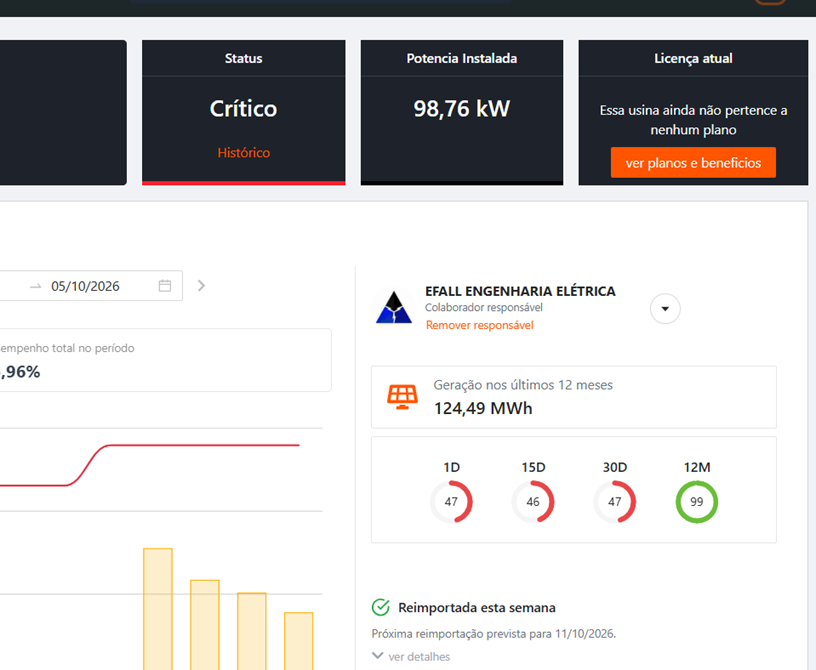This screenshot has width=816, height=670.
Task: Click the solar panel generation icon
Action: (x=402, y=397)
